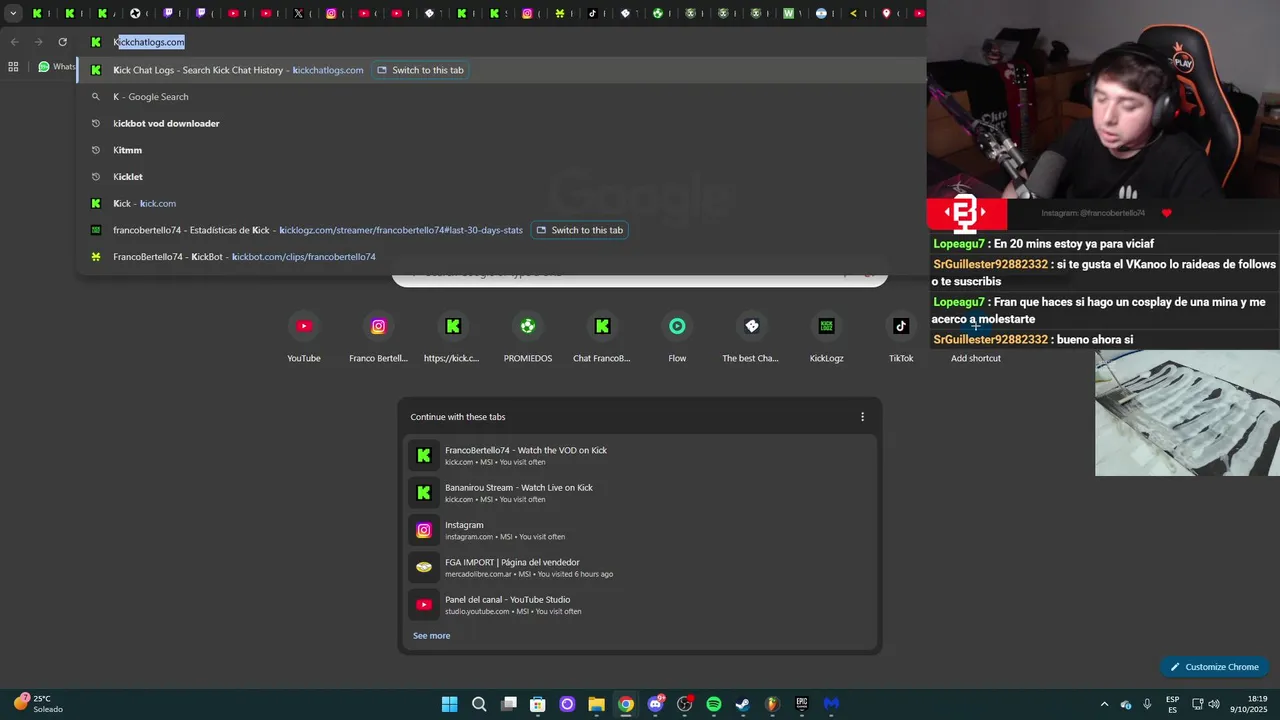Image resolution: width=1280 pixels, height=720 pixels.
Task: Select the 'Kitmm' history suggestion
Action: point(500,150)
